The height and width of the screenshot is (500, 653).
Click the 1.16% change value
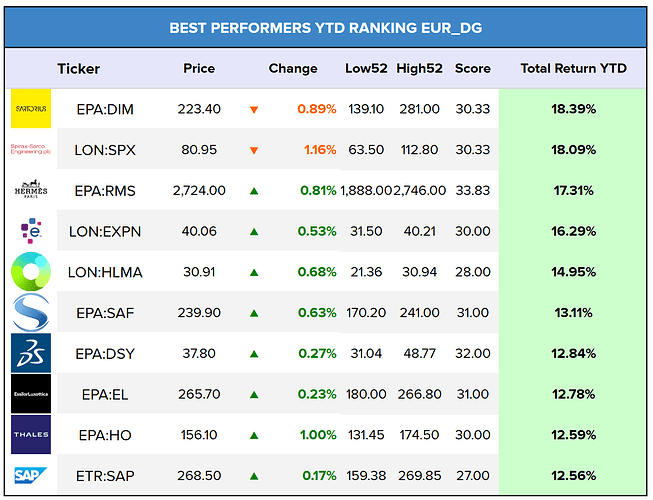click(320, 150)
